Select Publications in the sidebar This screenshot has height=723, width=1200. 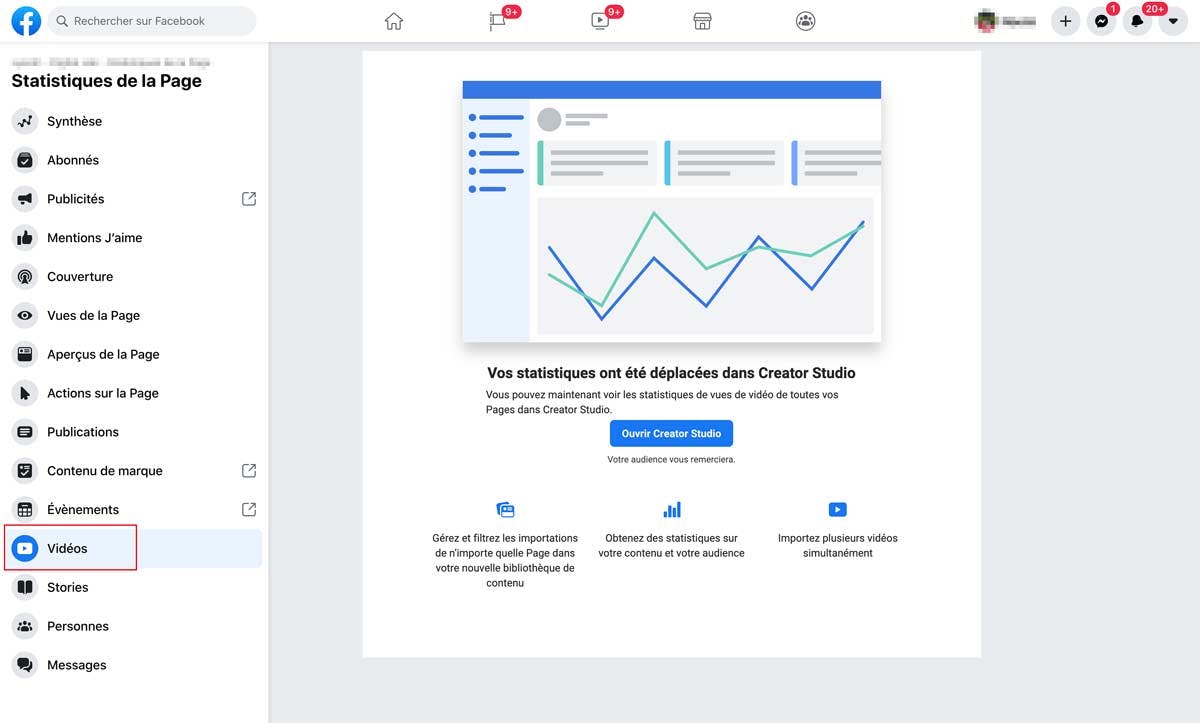(x=134, y=432)
